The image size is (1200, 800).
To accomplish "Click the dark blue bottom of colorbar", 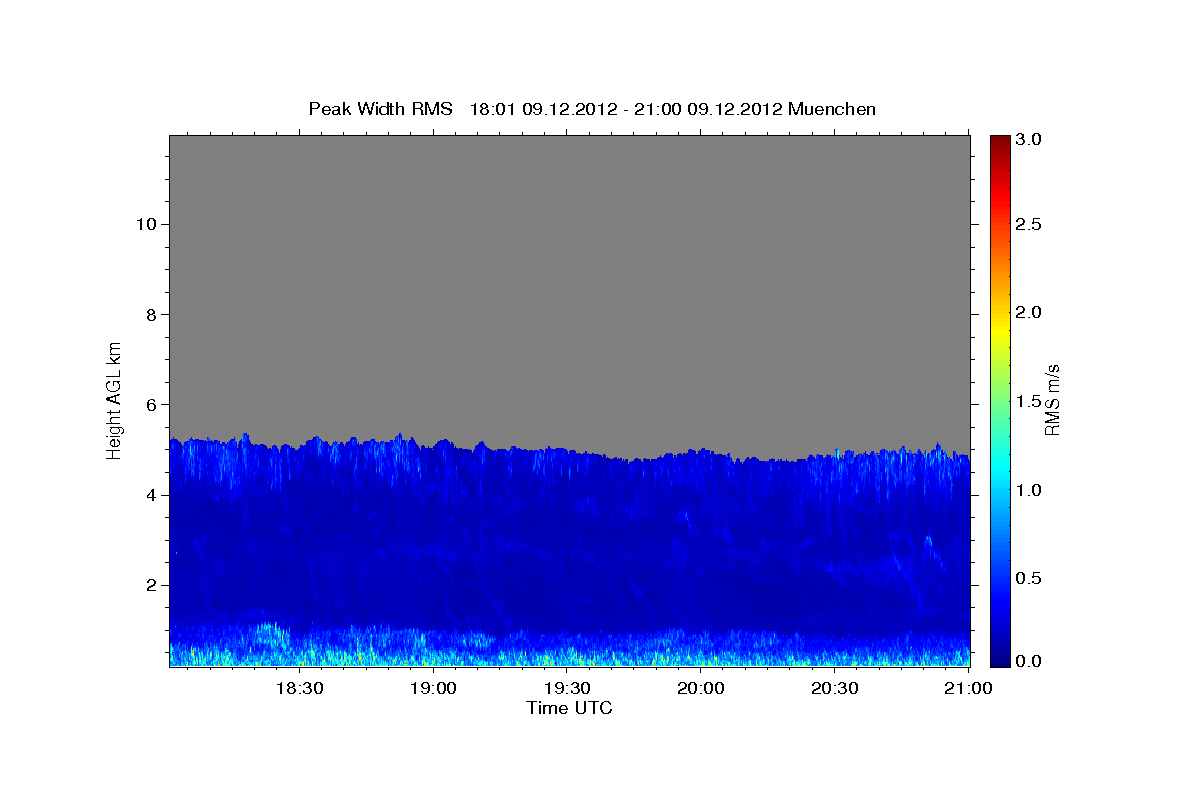I will pyautogui.click(x=1000, y=655).
